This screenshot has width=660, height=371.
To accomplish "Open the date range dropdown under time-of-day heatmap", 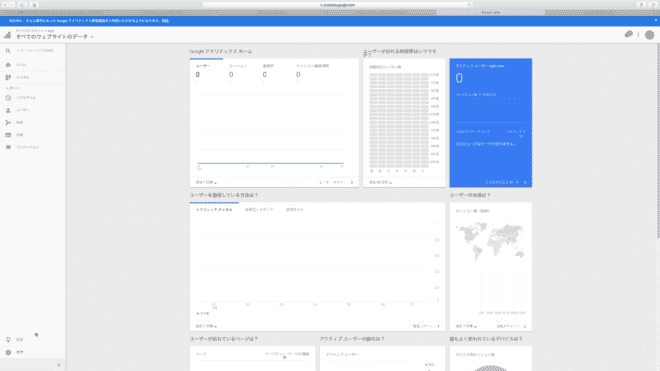I will [x=380, y=182].
